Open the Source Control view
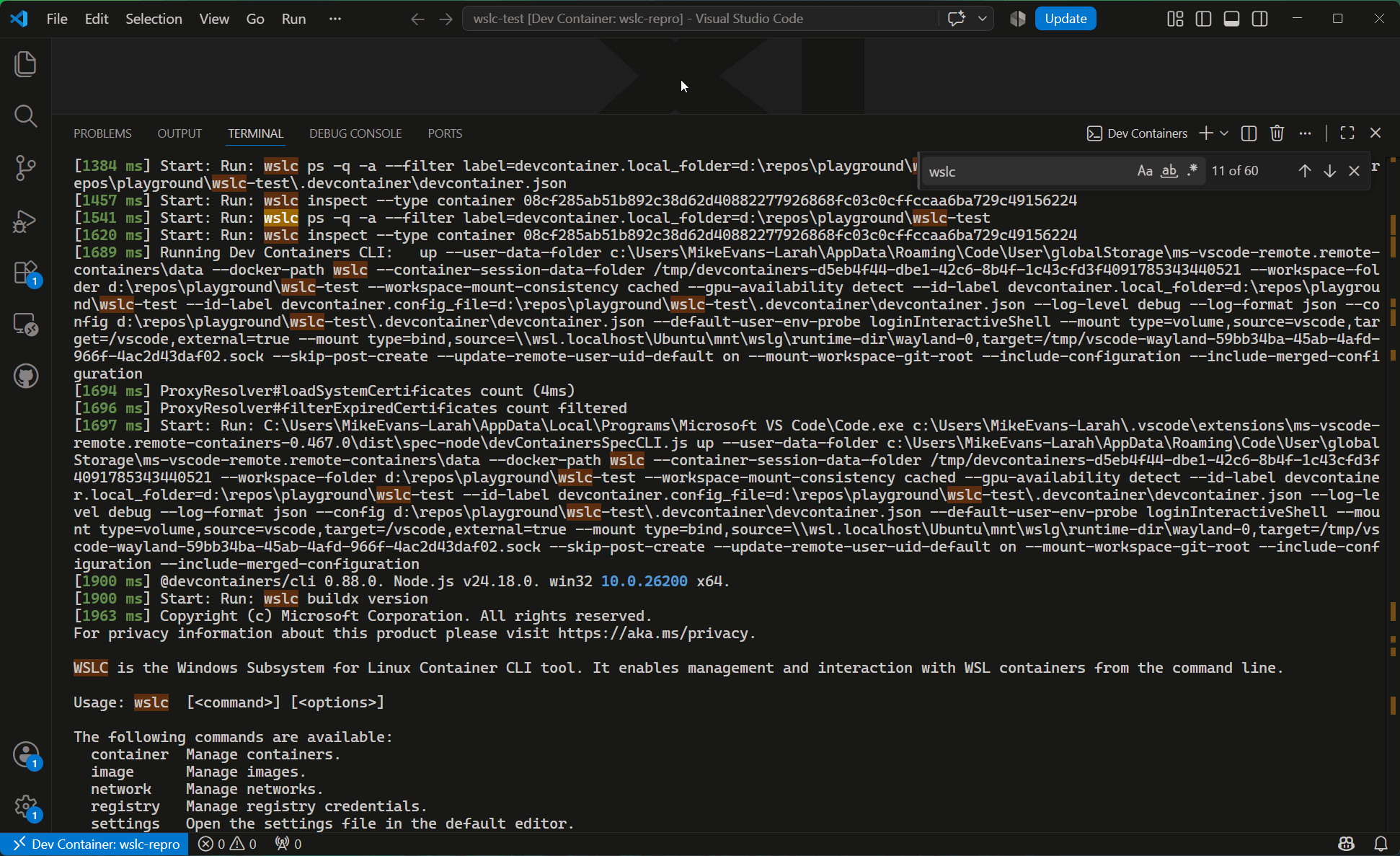 pos(26,168)
